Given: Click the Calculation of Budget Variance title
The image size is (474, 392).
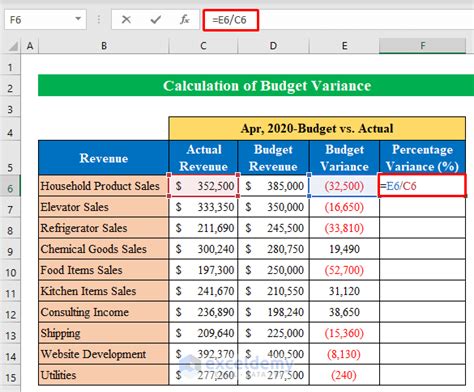Looking at the screenshot, I should (267, 86).
